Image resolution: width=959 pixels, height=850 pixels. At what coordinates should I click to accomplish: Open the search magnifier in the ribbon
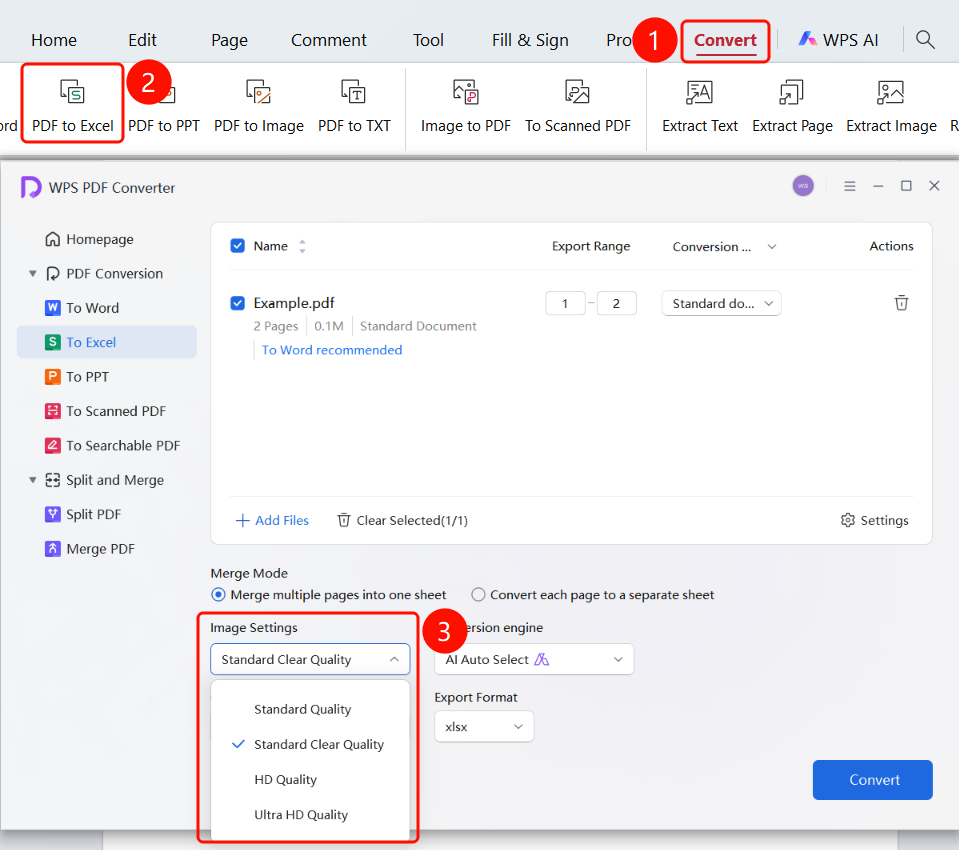(925, 40)
